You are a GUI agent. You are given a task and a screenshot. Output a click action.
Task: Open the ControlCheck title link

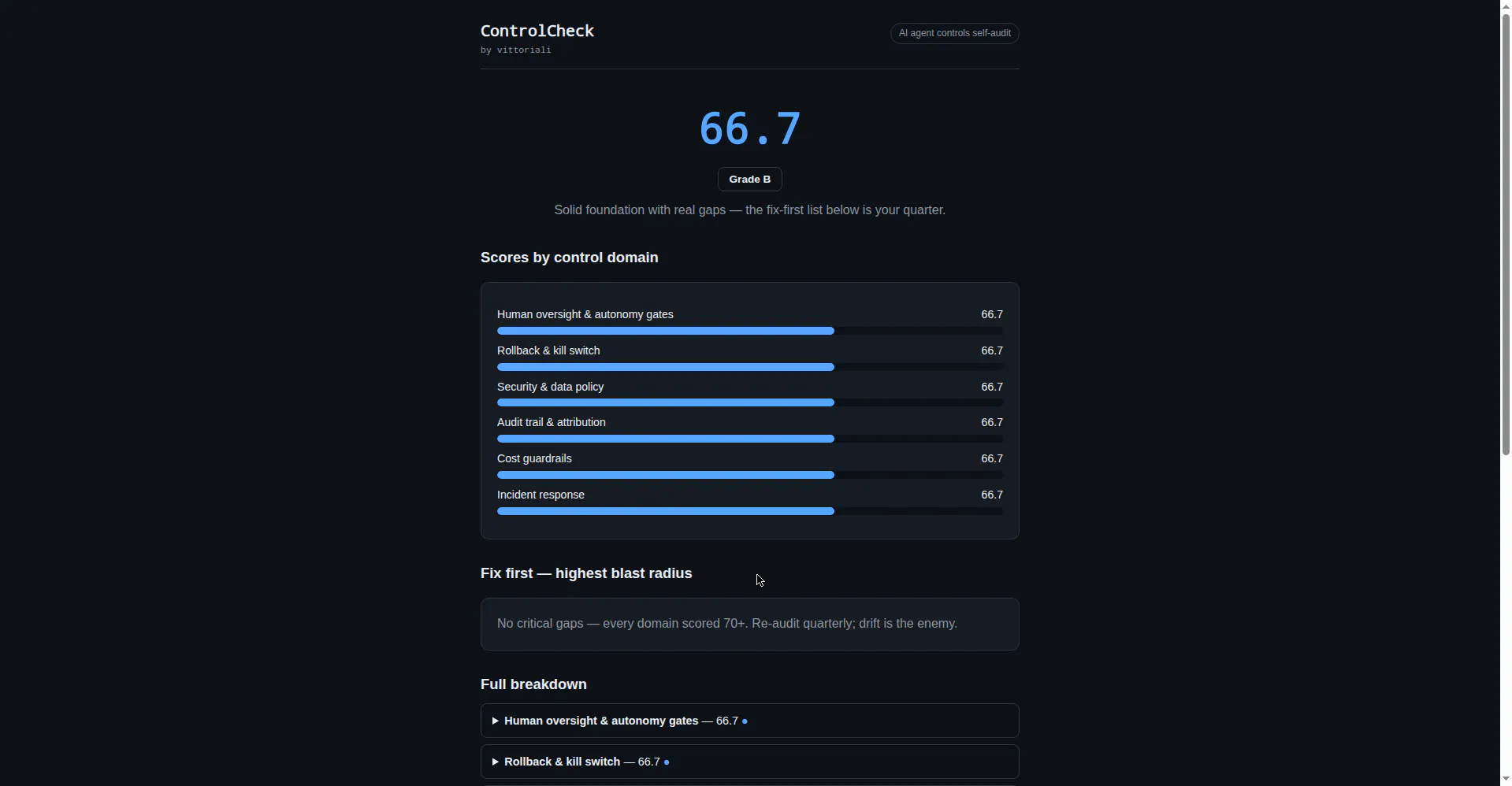(x=537, y=31)
